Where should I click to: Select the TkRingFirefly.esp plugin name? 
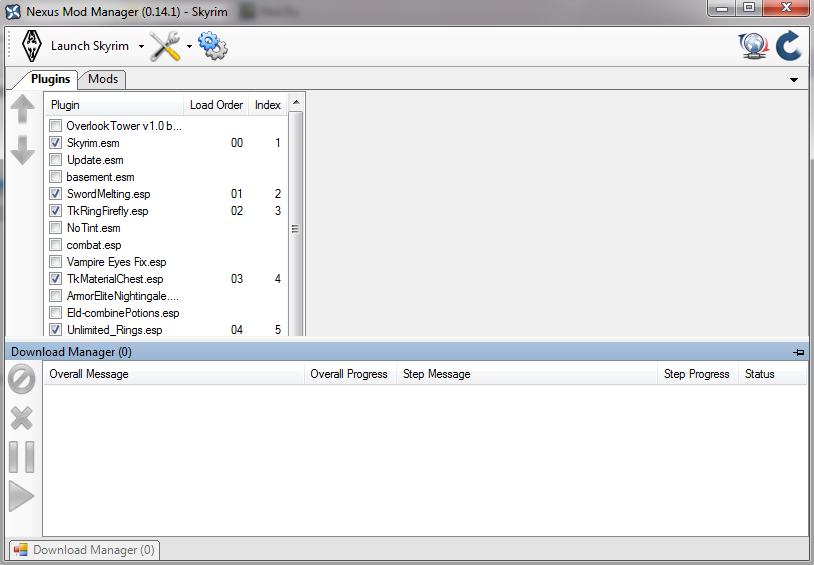pos(107,211)
